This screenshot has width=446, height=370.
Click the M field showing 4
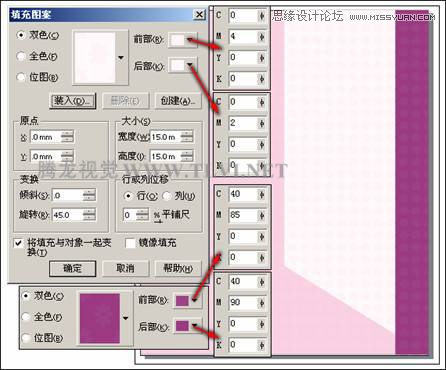(x=243, y=36)
